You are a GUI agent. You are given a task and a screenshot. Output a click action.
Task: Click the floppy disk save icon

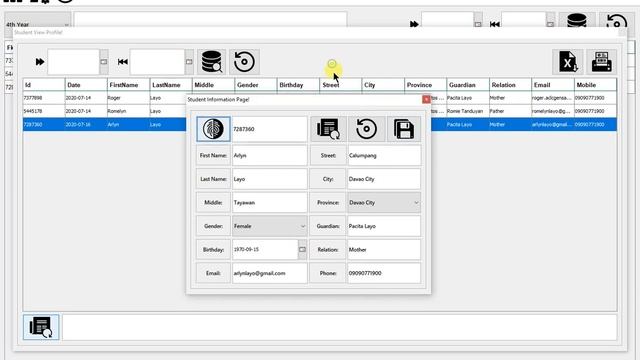click(404, 129)
